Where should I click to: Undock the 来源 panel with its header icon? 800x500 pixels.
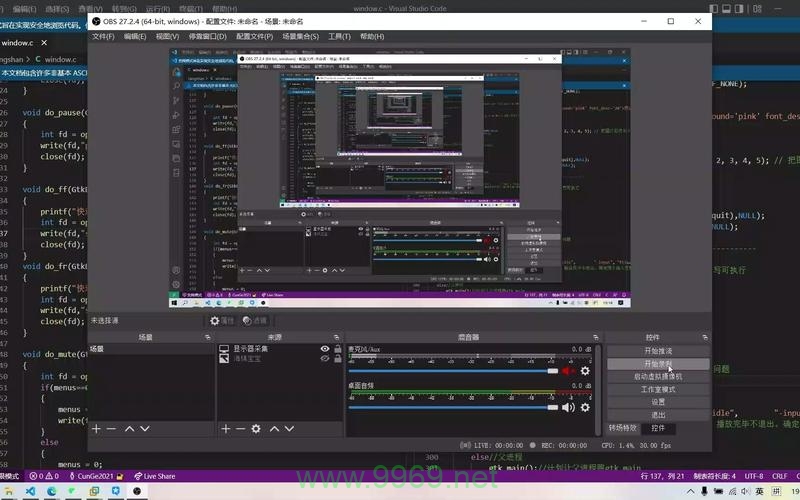[336, 337]
